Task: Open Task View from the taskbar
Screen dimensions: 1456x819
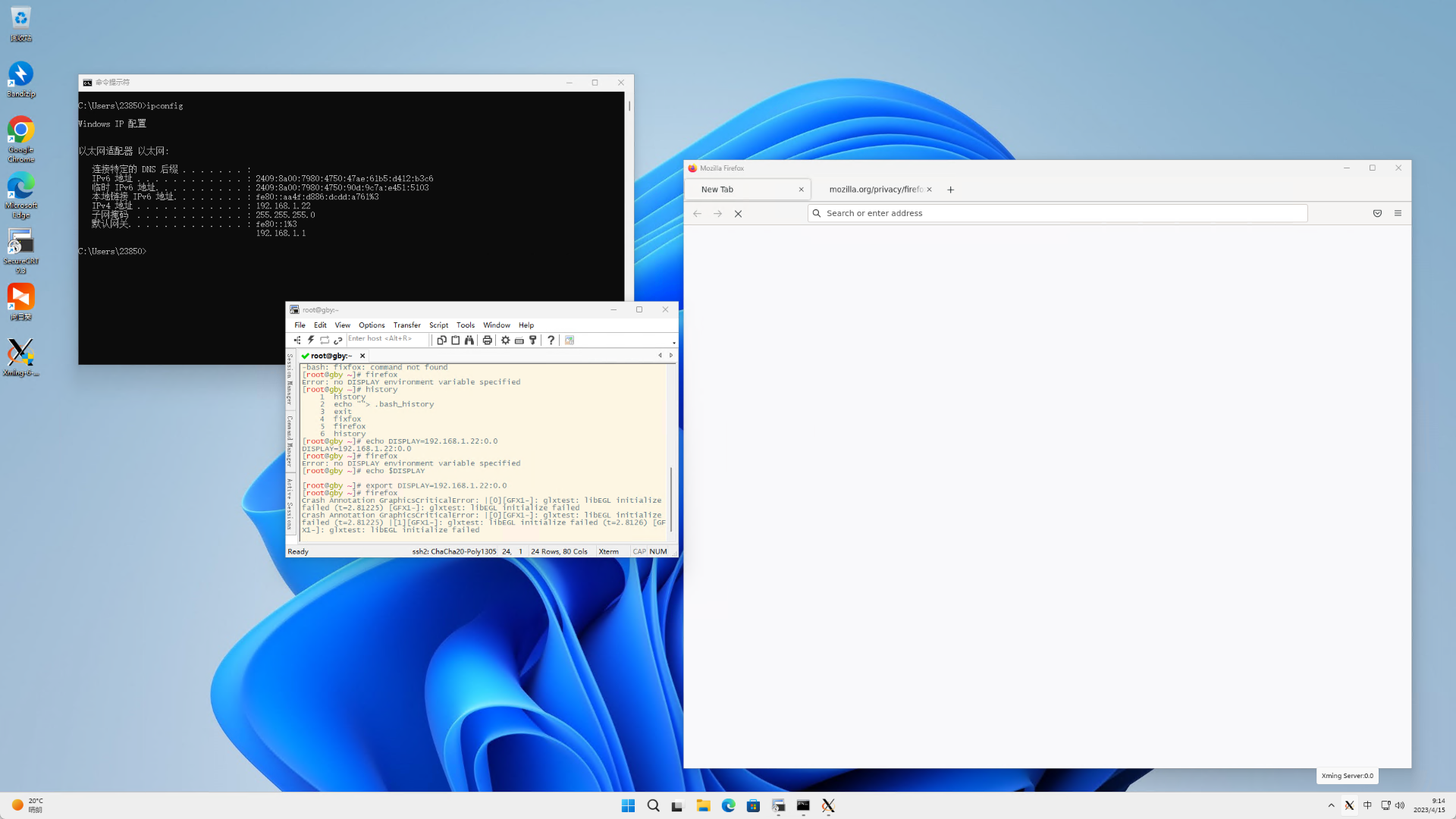Action: click(x=677, y=805)
